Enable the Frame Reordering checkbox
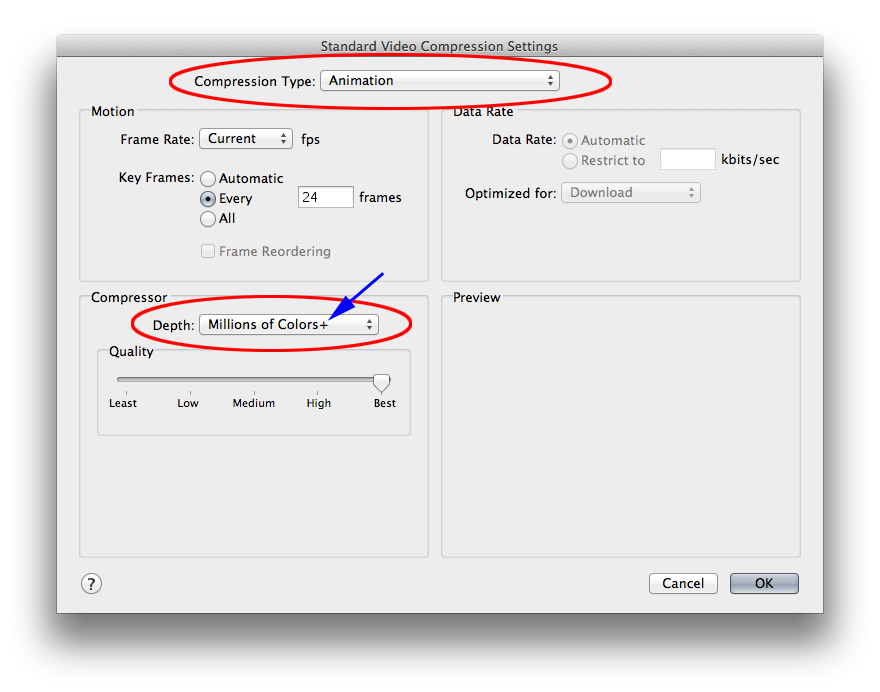Screen dimensions: 880x692 point(208,251)
